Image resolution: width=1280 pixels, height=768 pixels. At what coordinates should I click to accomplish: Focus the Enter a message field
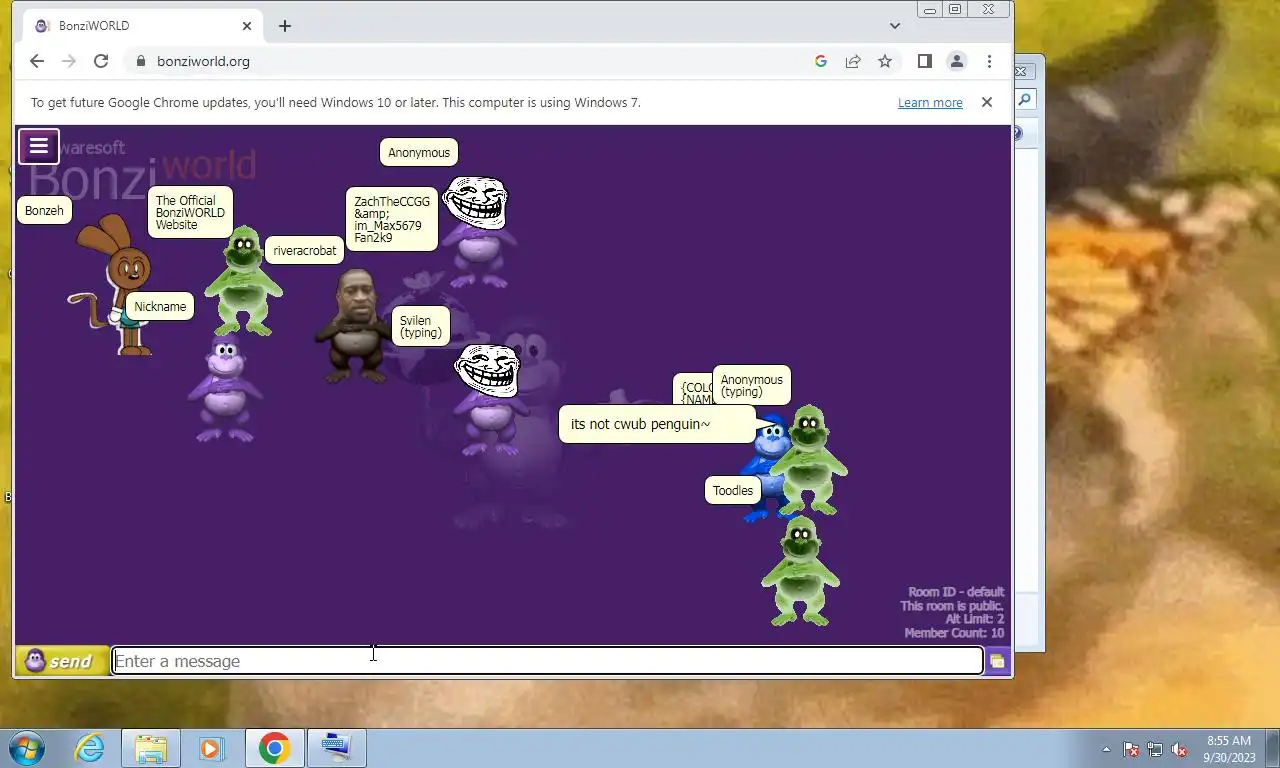[x=547, y=661]
